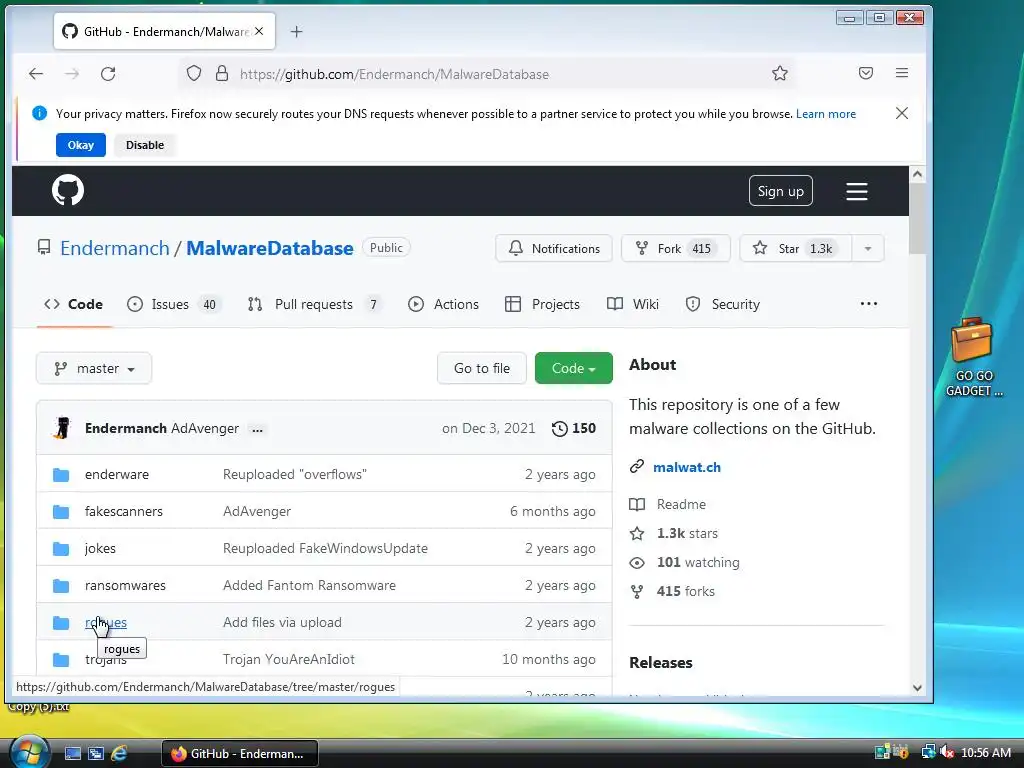Open the Wiki tab

[x=633, y=304]
